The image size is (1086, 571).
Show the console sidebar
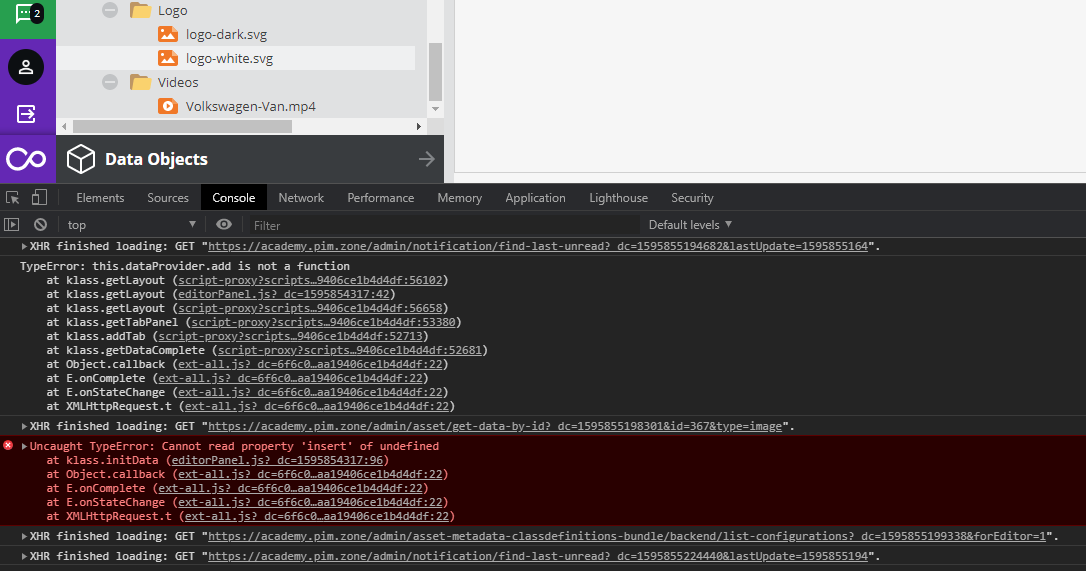[12, 225]
